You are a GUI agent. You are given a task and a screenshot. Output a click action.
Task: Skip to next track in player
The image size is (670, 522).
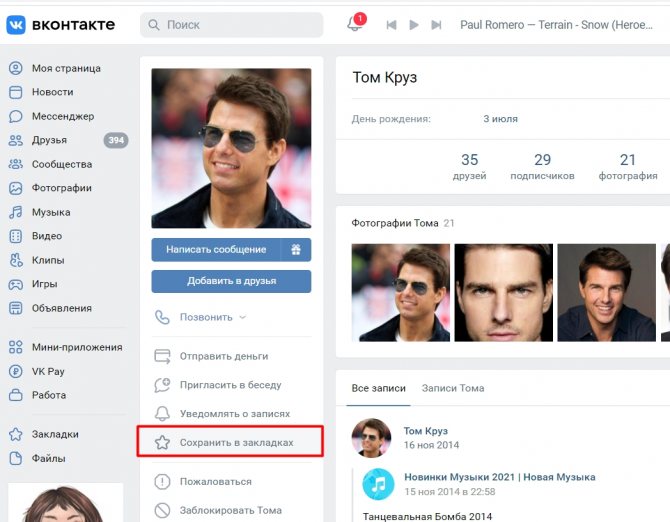[x=436, y=25]
